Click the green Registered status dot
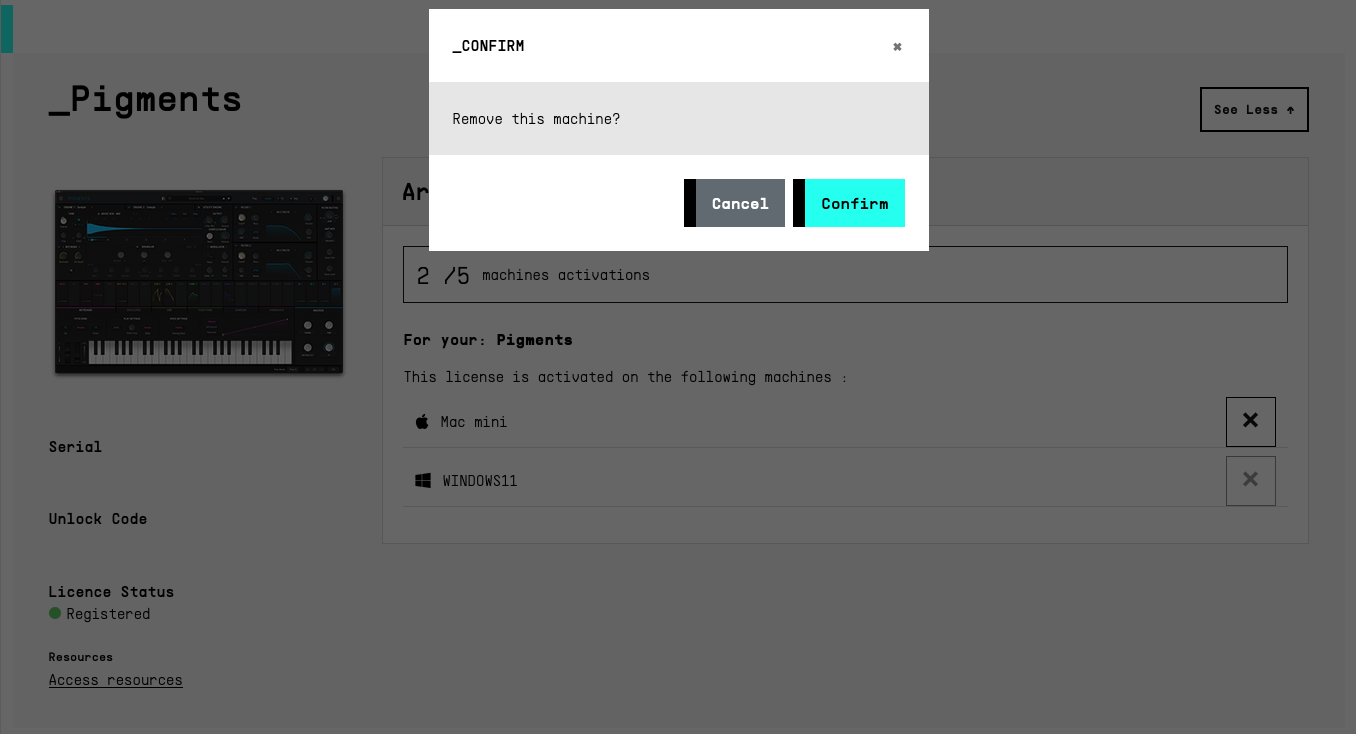The width and height of the screenshot is (1356, 734). pyautogui.click(x=55, y=613)
